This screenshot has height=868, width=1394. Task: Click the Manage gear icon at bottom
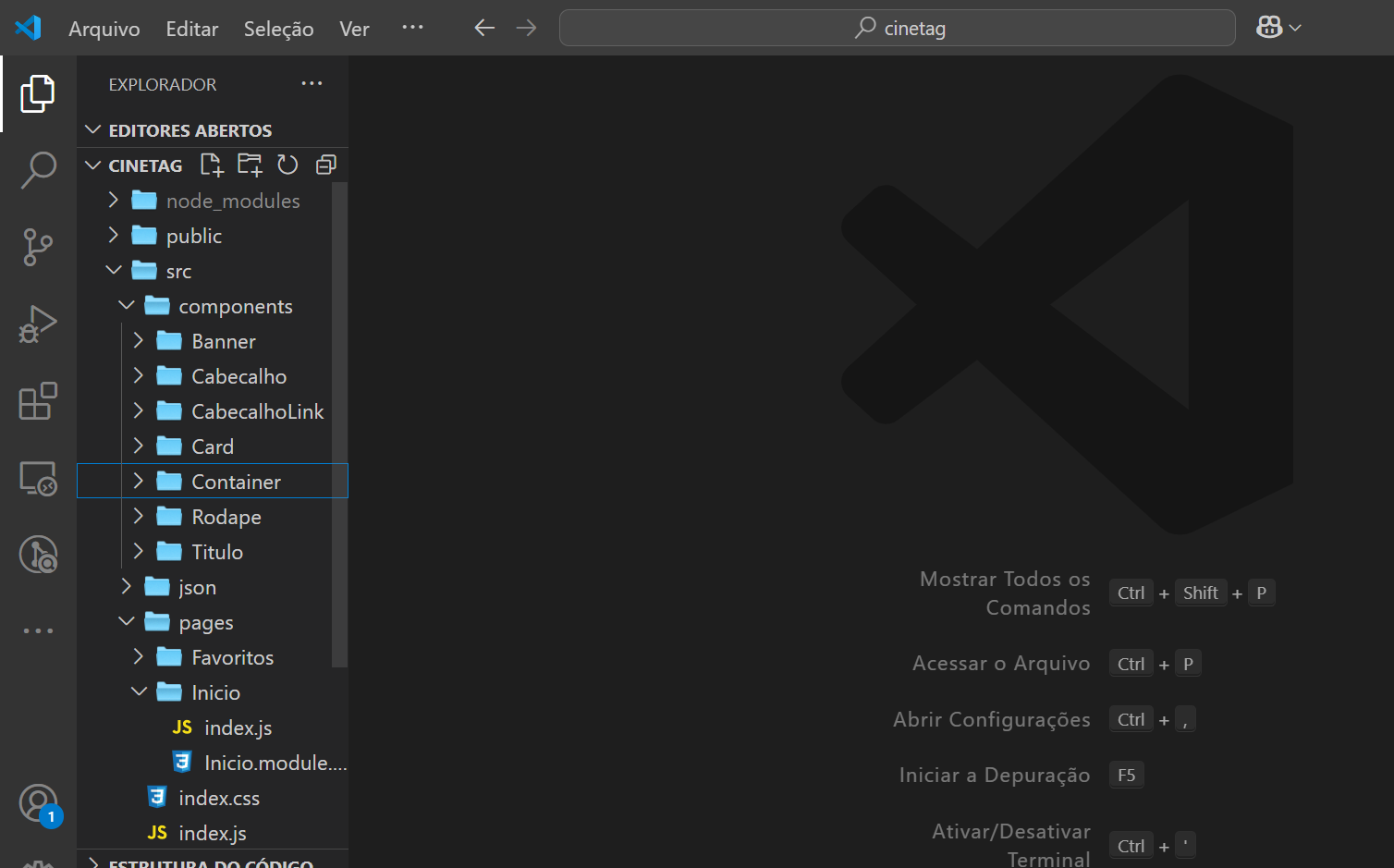(x=38, y=863)
